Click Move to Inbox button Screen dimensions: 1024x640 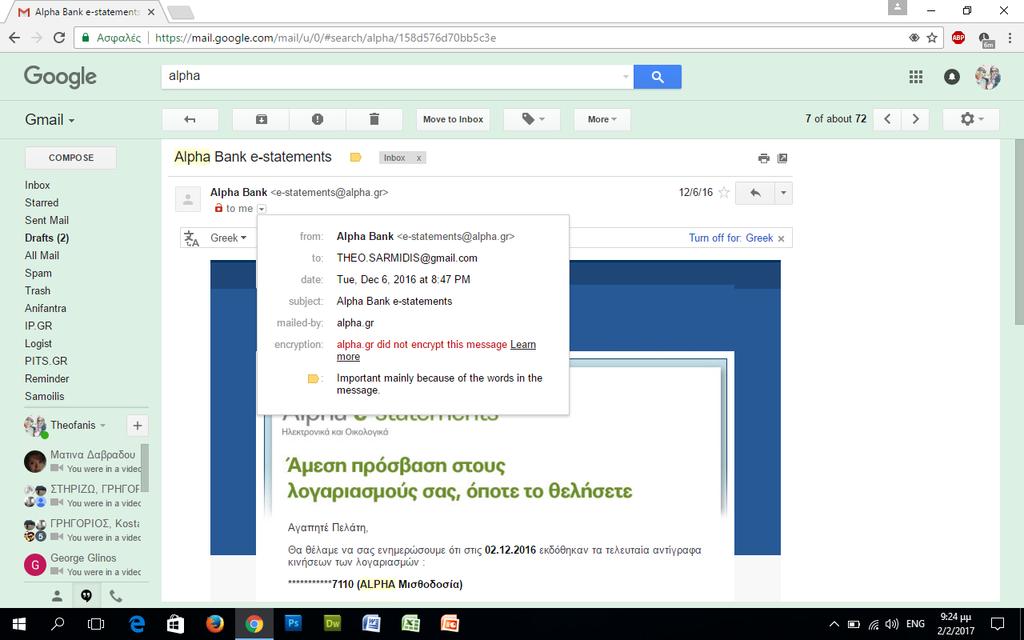tap(453, 120)
